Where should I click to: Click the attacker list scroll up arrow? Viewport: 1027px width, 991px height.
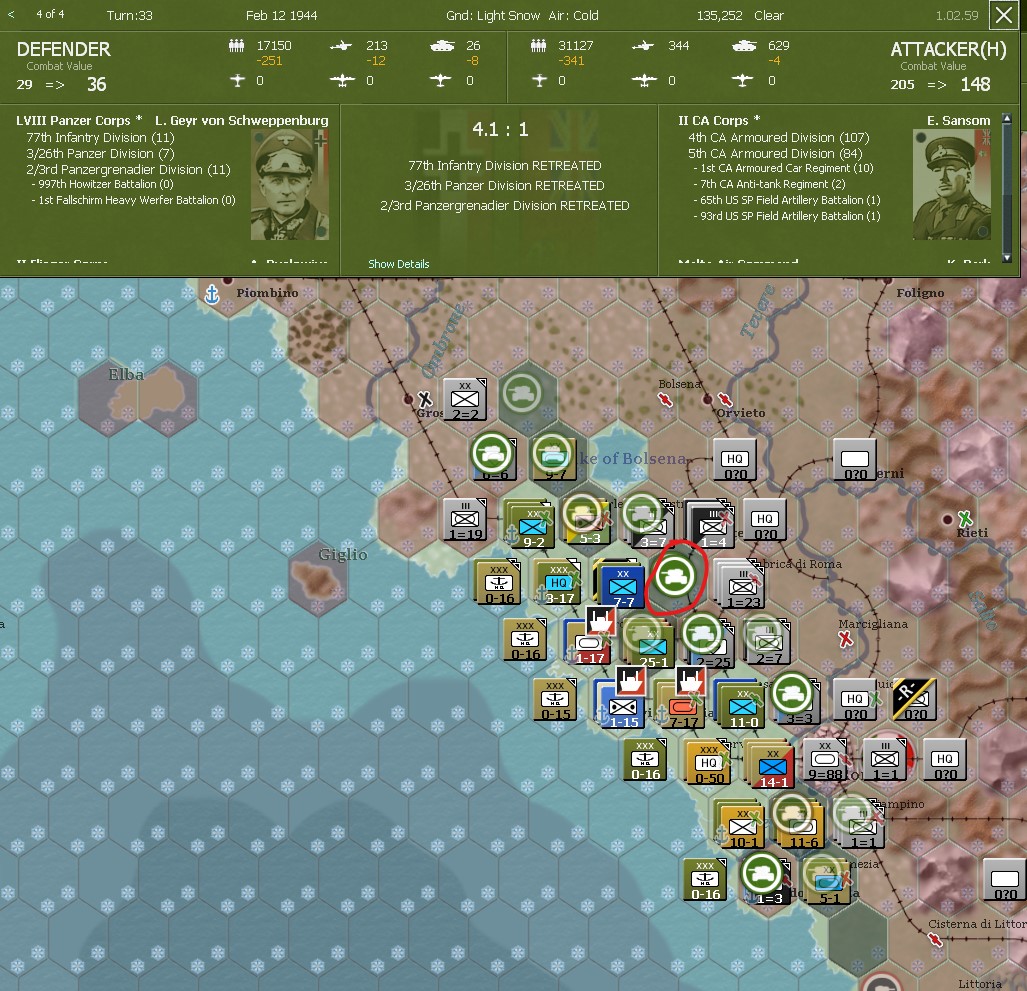1007,119
